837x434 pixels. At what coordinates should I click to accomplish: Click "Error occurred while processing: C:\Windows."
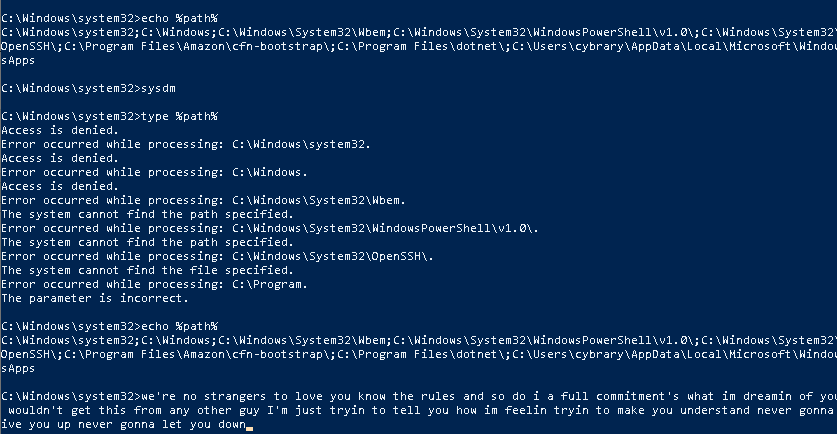(154, 172)
